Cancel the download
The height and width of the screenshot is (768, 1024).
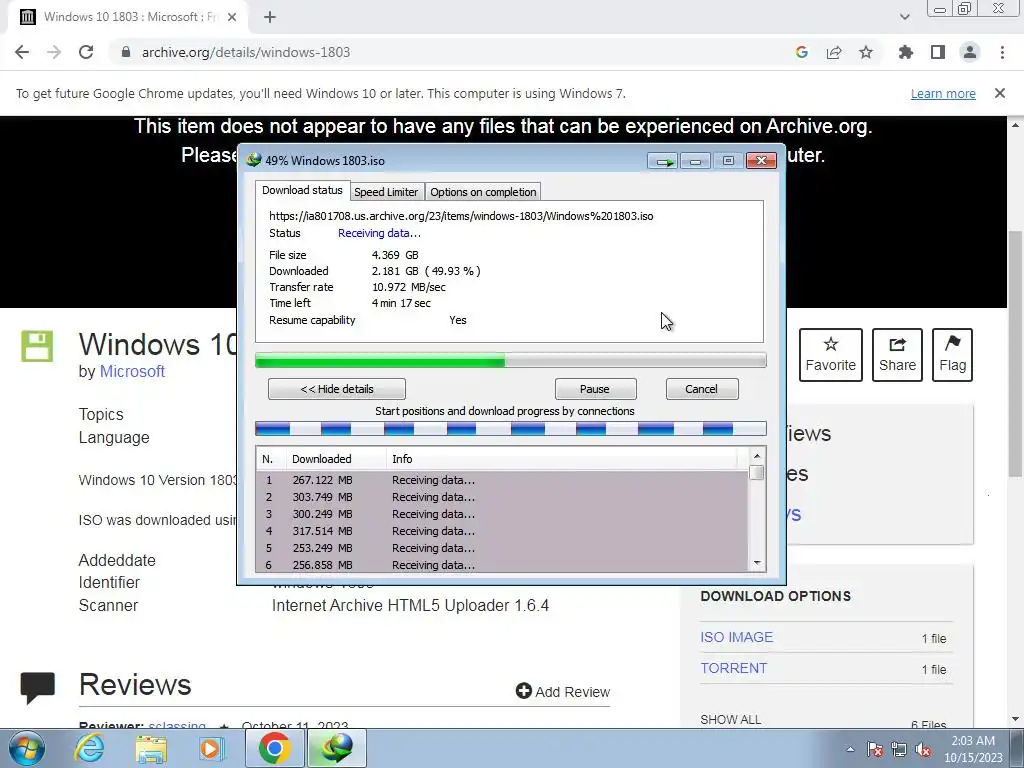click(701, 389)
